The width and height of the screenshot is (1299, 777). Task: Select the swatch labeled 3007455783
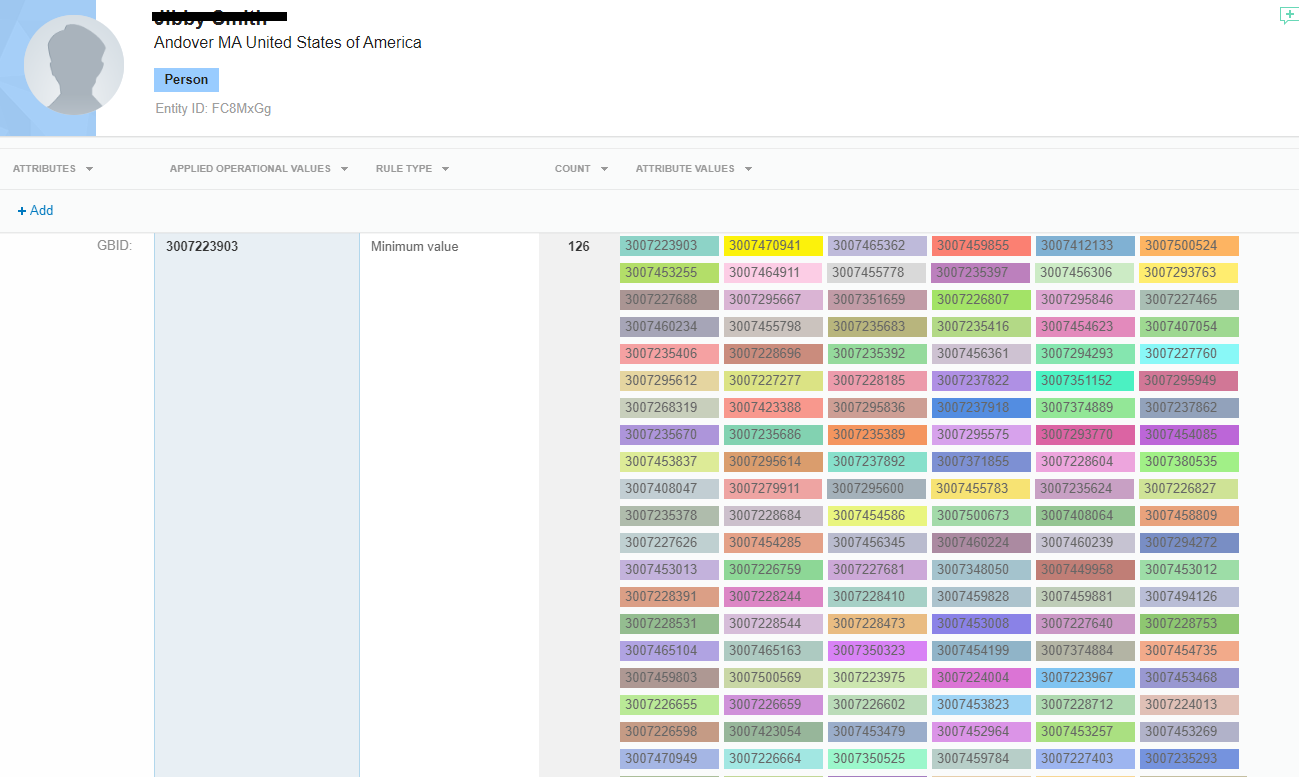pos(981,489)
